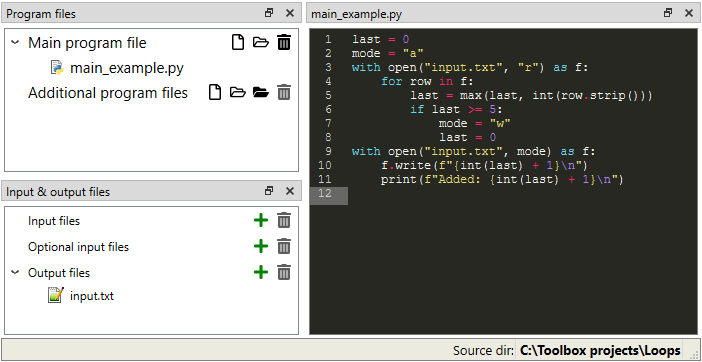
Task: Add an optional input file
Action: pyautogui.click(x=261, y=247)
